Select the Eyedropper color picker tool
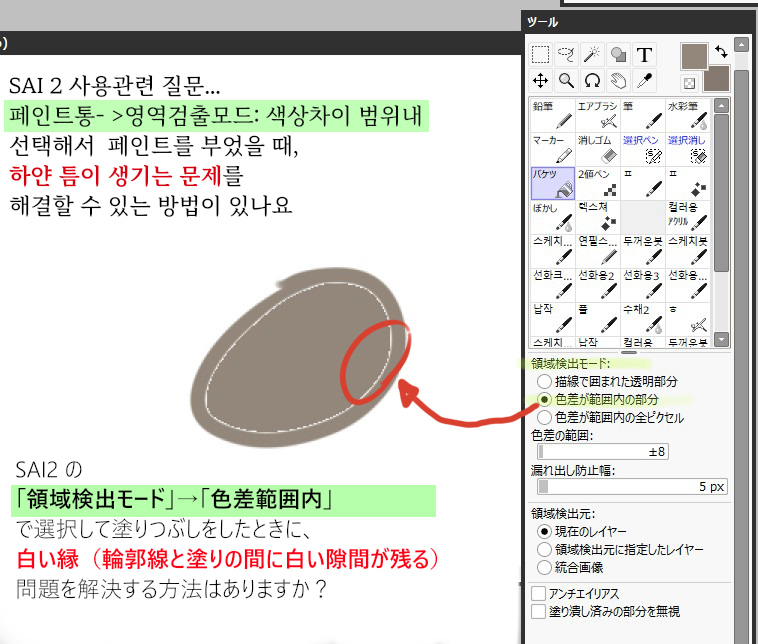 (x=644, y=80)
